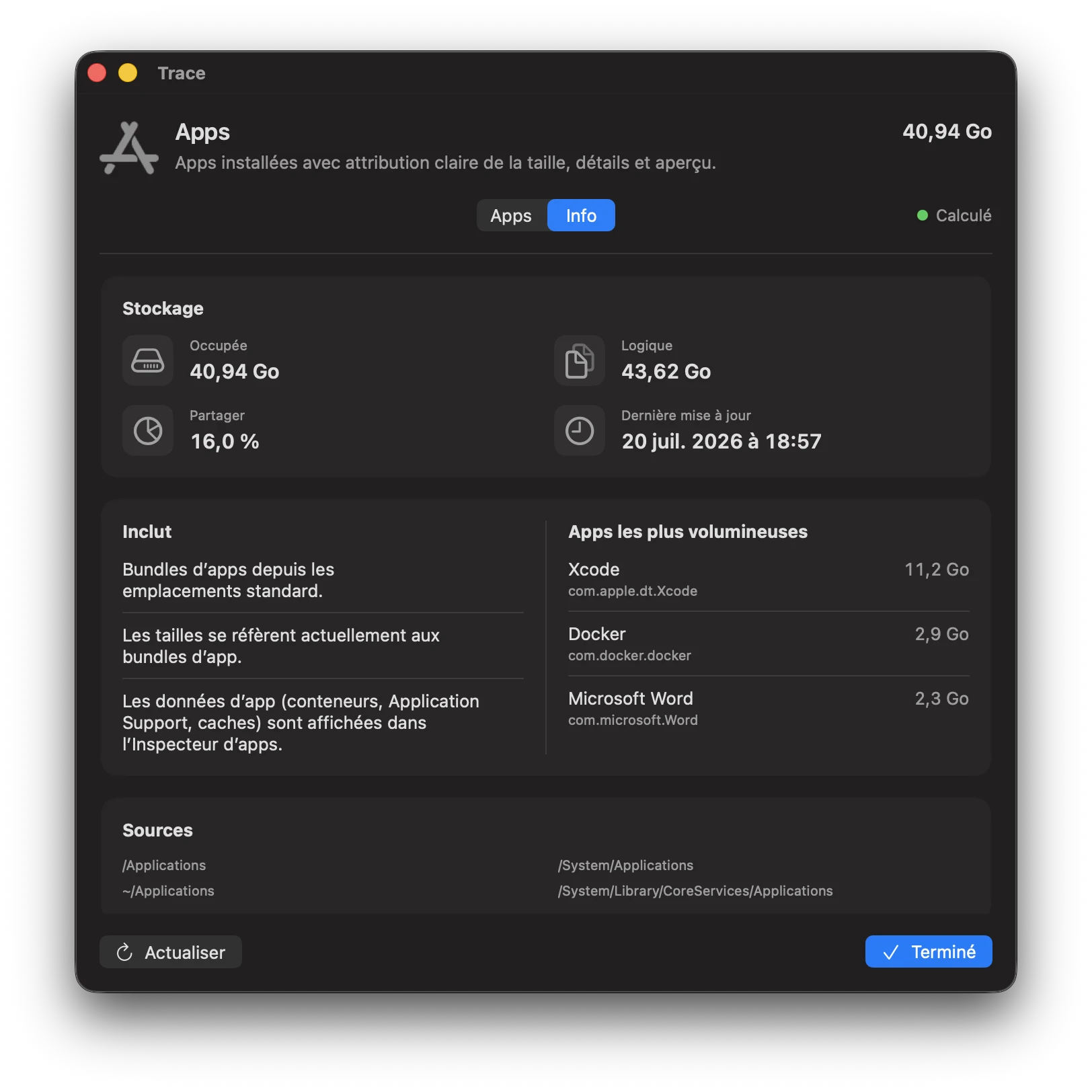Image resolution: width=1092 pixels, height=1092 pixels.
Task: Click the Trace window title
Action: coord(182,73)
